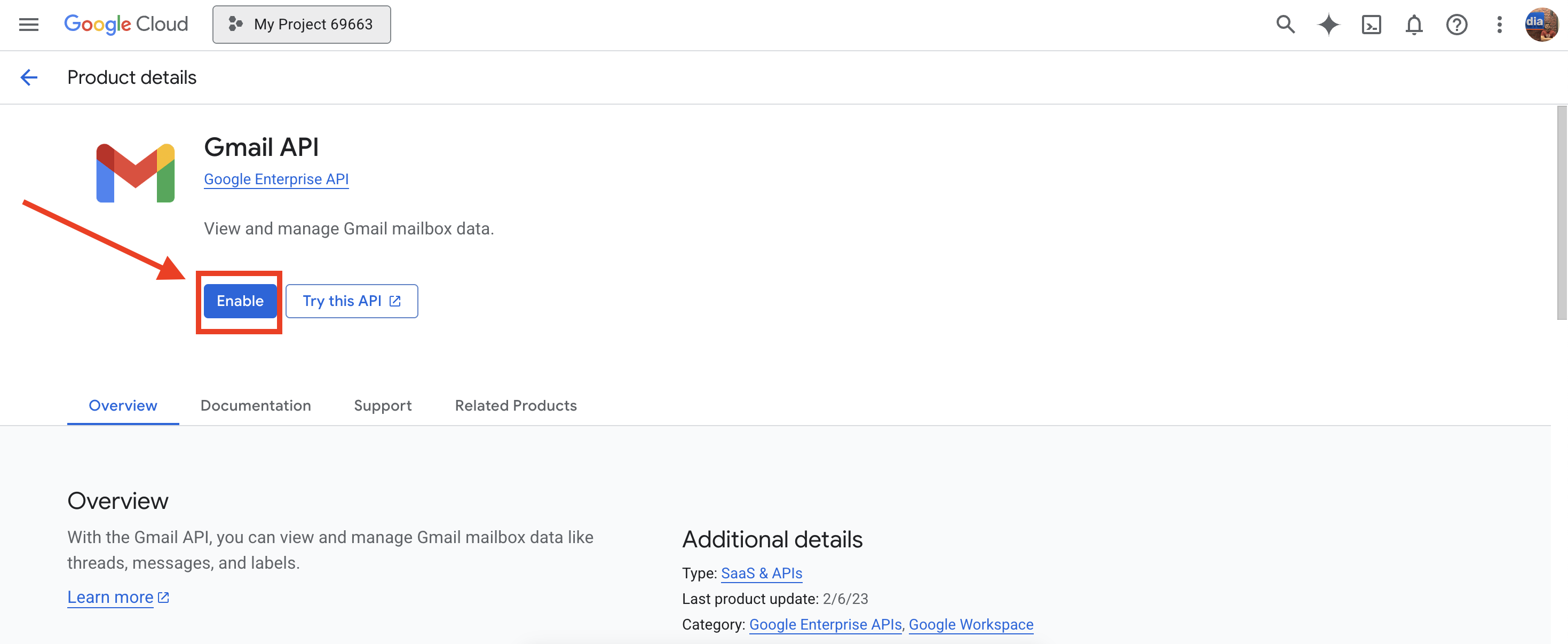Screen dimensions: 1568x644
Task: Open the My Project 69663 selector
Action: tap(302, 25)
